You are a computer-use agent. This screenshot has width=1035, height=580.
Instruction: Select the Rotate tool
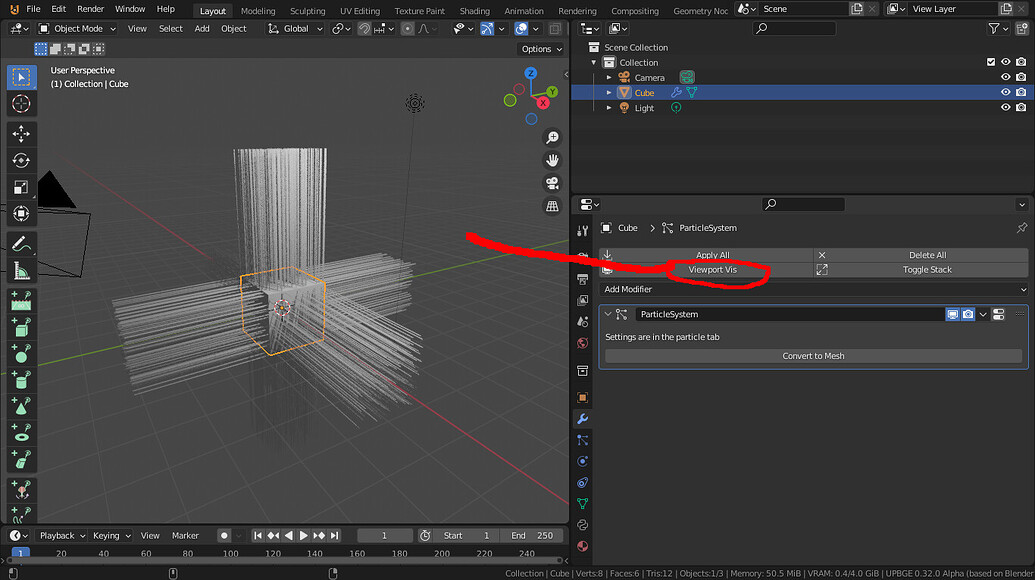[21, 160]
